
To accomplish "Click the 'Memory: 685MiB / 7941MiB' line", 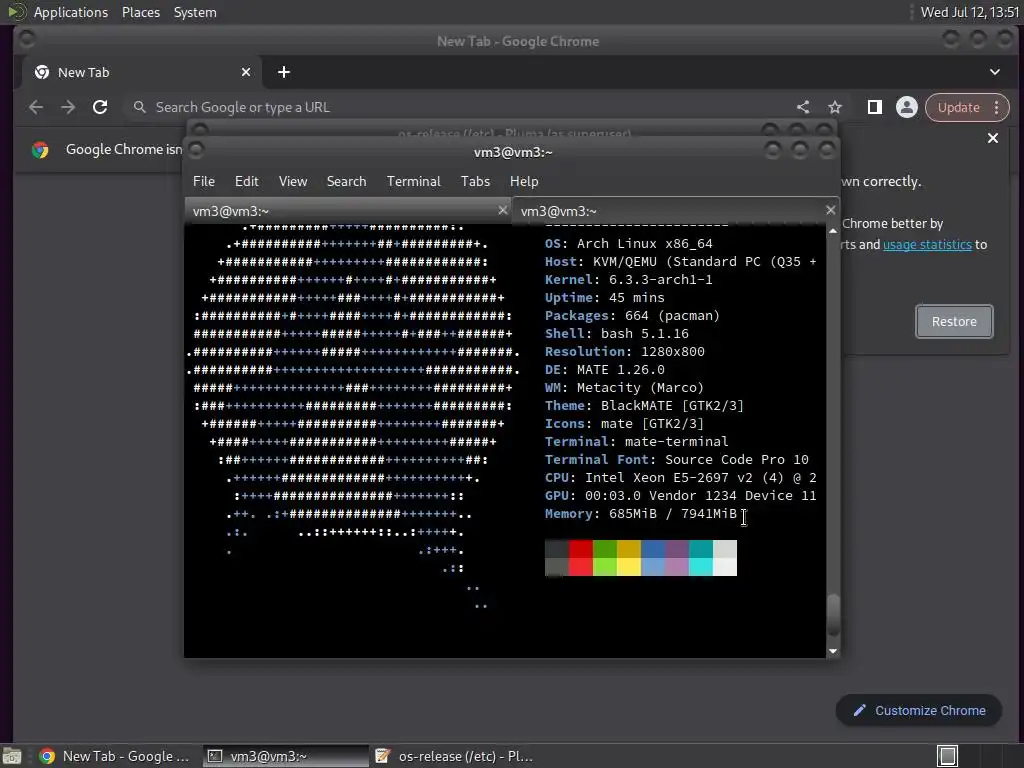I will pos(641,514).
